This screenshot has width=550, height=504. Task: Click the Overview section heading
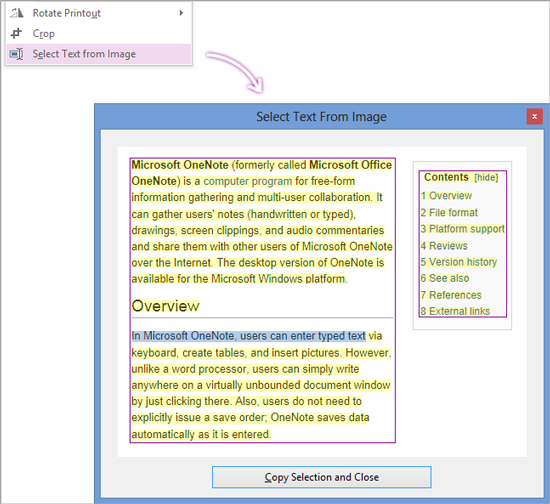point(166,306)
